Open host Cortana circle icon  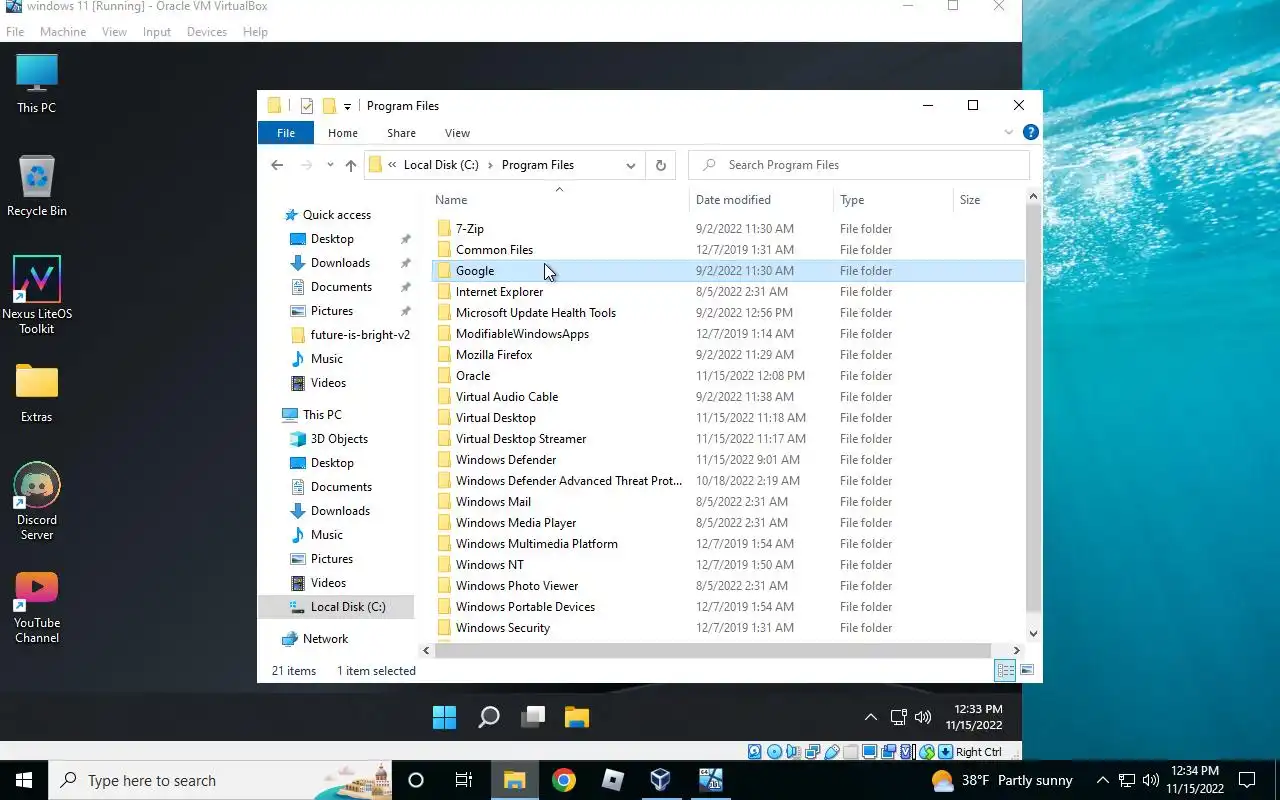coord(416,780)
